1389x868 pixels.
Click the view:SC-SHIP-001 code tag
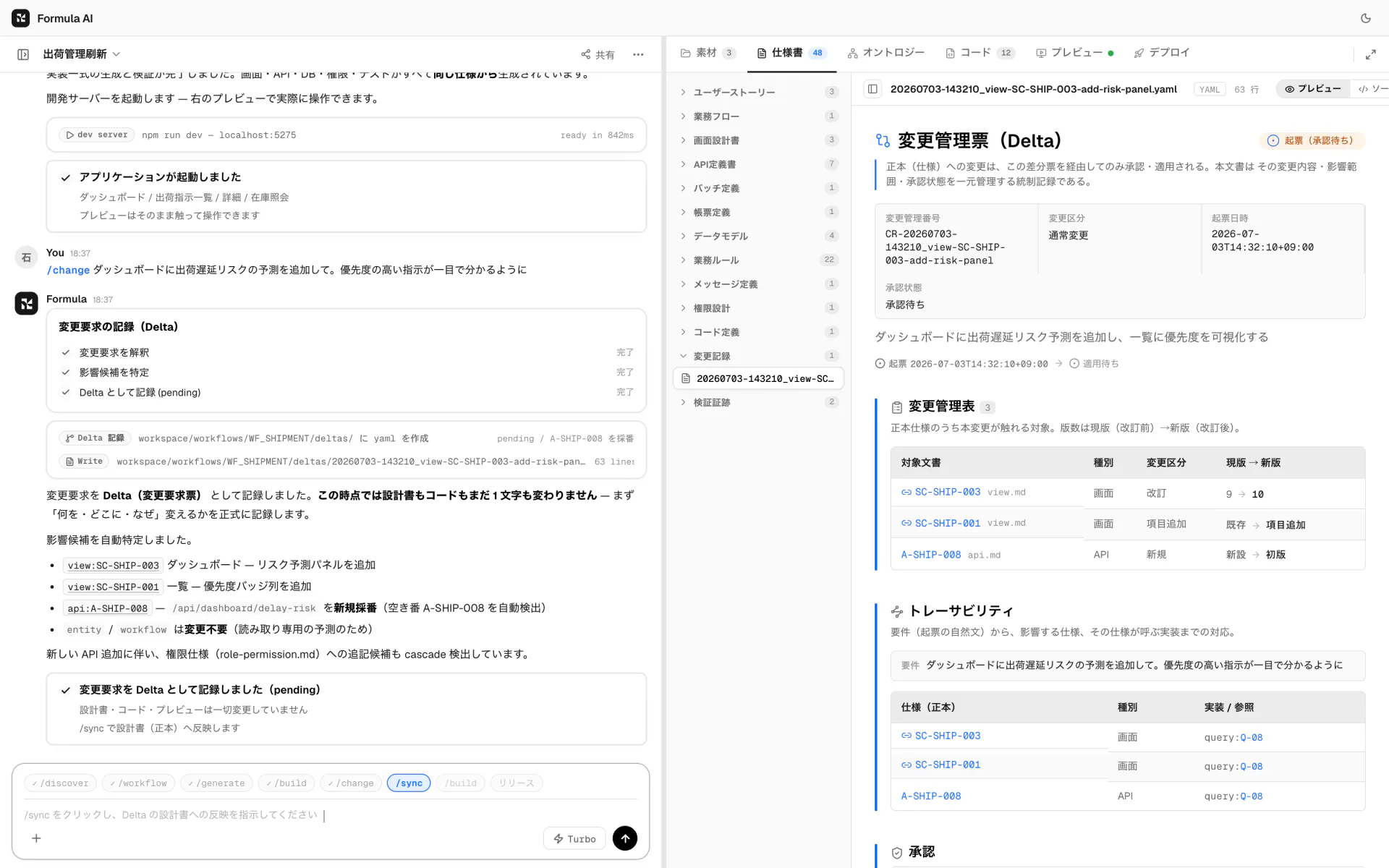(113, 587)
